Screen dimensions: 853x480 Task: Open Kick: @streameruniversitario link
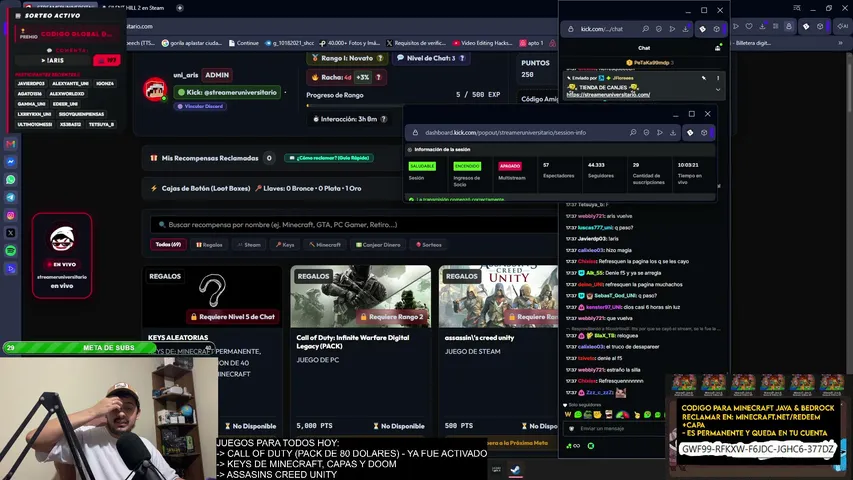click(x=227, y=93)
